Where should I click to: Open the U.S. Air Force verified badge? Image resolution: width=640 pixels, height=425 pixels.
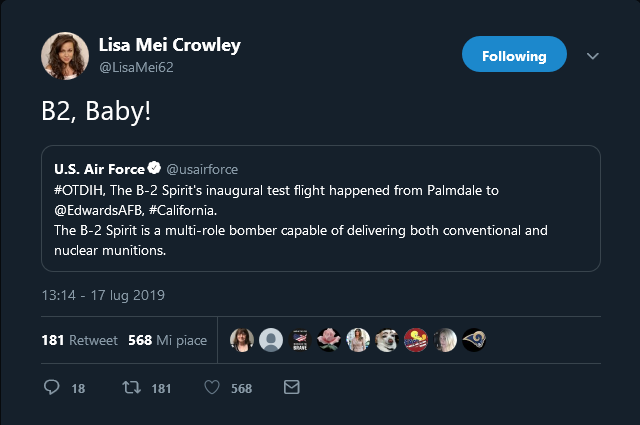[x=155, y=169]
